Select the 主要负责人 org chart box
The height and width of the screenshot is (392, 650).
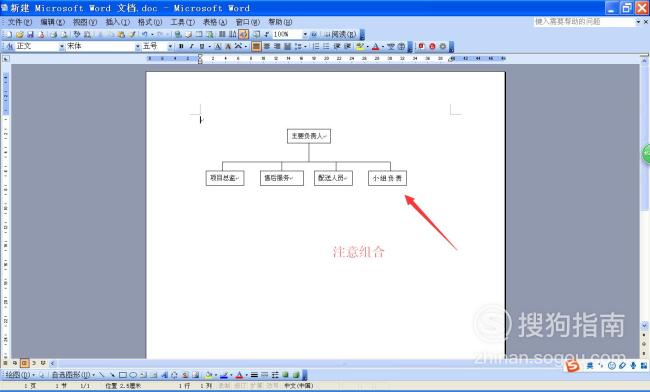pos(309,136)
